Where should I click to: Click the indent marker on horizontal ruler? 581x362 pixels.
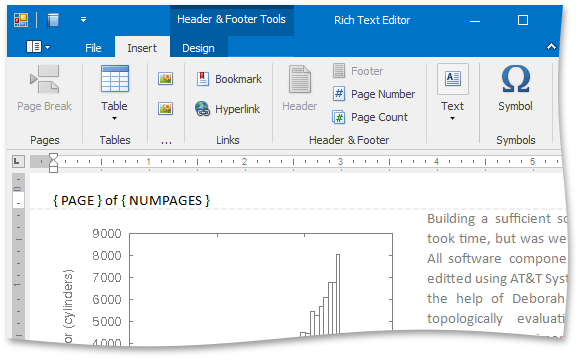click(53, 163)
